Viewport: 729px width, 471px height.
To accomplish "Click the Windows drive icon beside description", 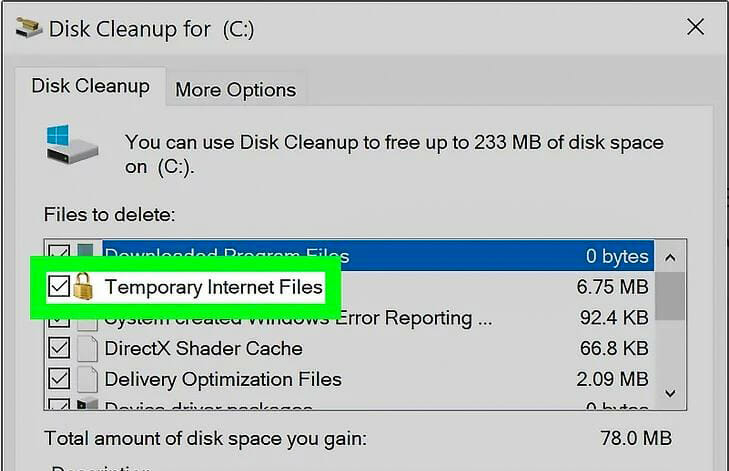I will coord(72,144).
